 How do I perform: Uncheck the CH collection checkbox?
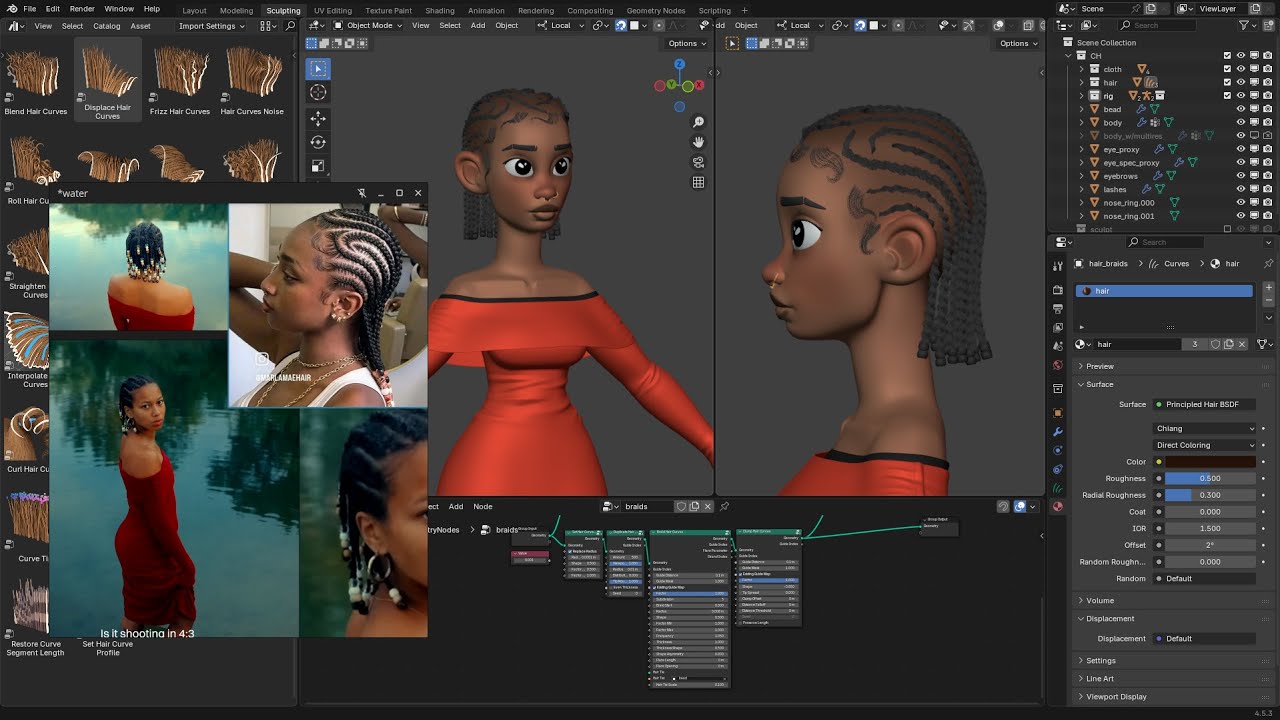tap(1227, 56)
